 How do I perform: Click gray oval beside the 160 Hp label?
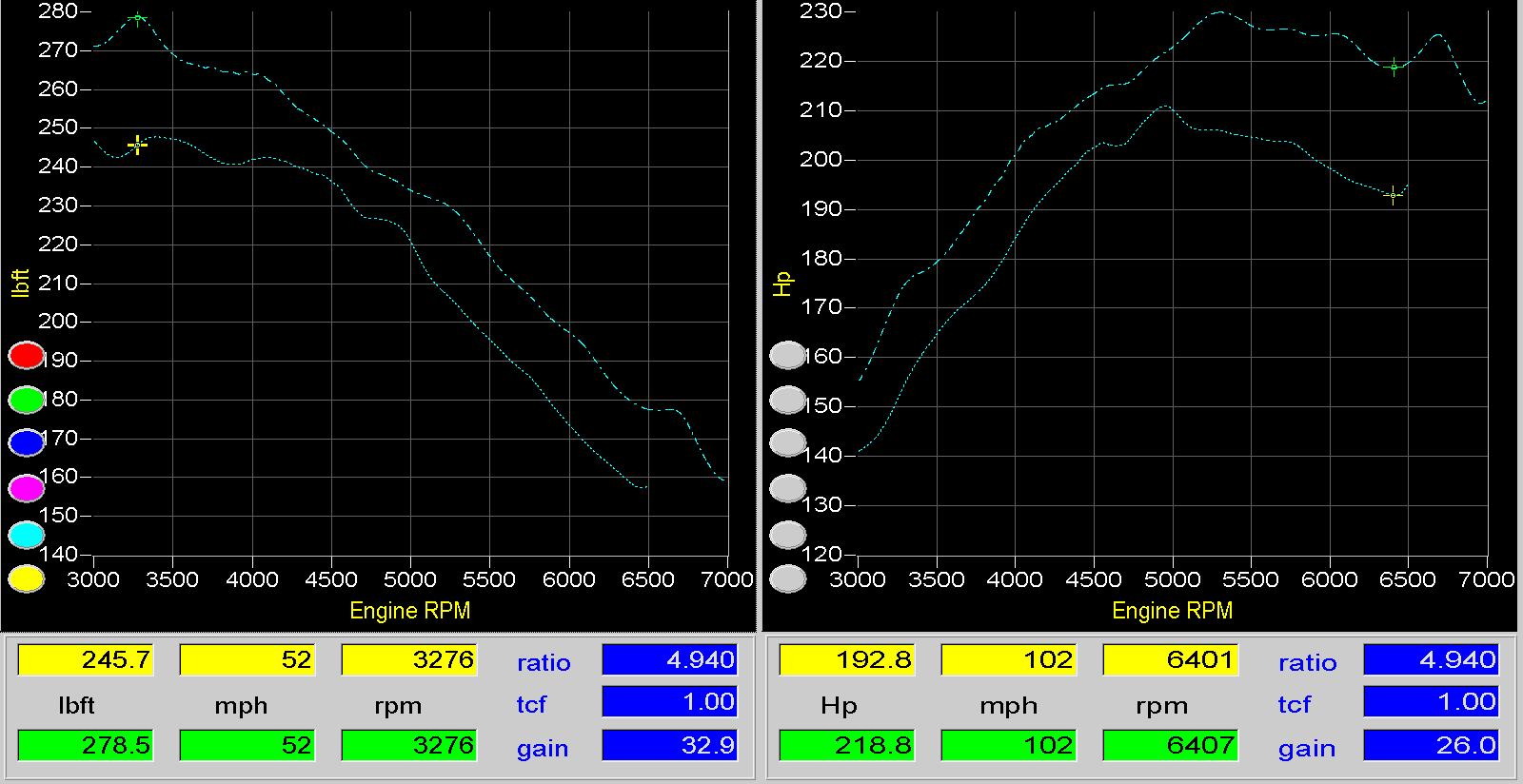788,356
